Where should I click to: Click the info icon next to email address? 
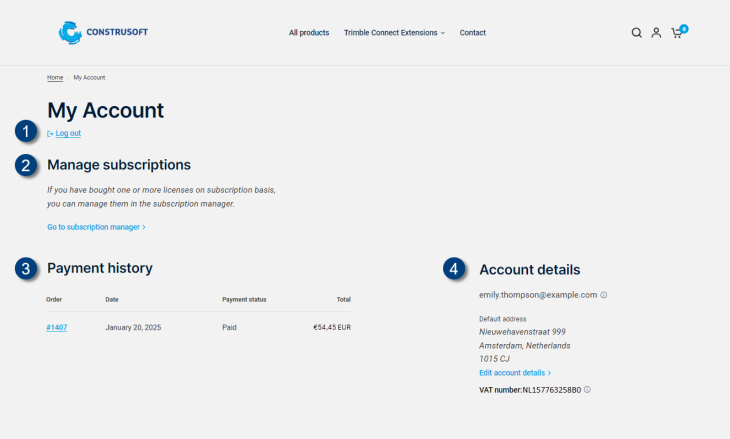point(604,295)
